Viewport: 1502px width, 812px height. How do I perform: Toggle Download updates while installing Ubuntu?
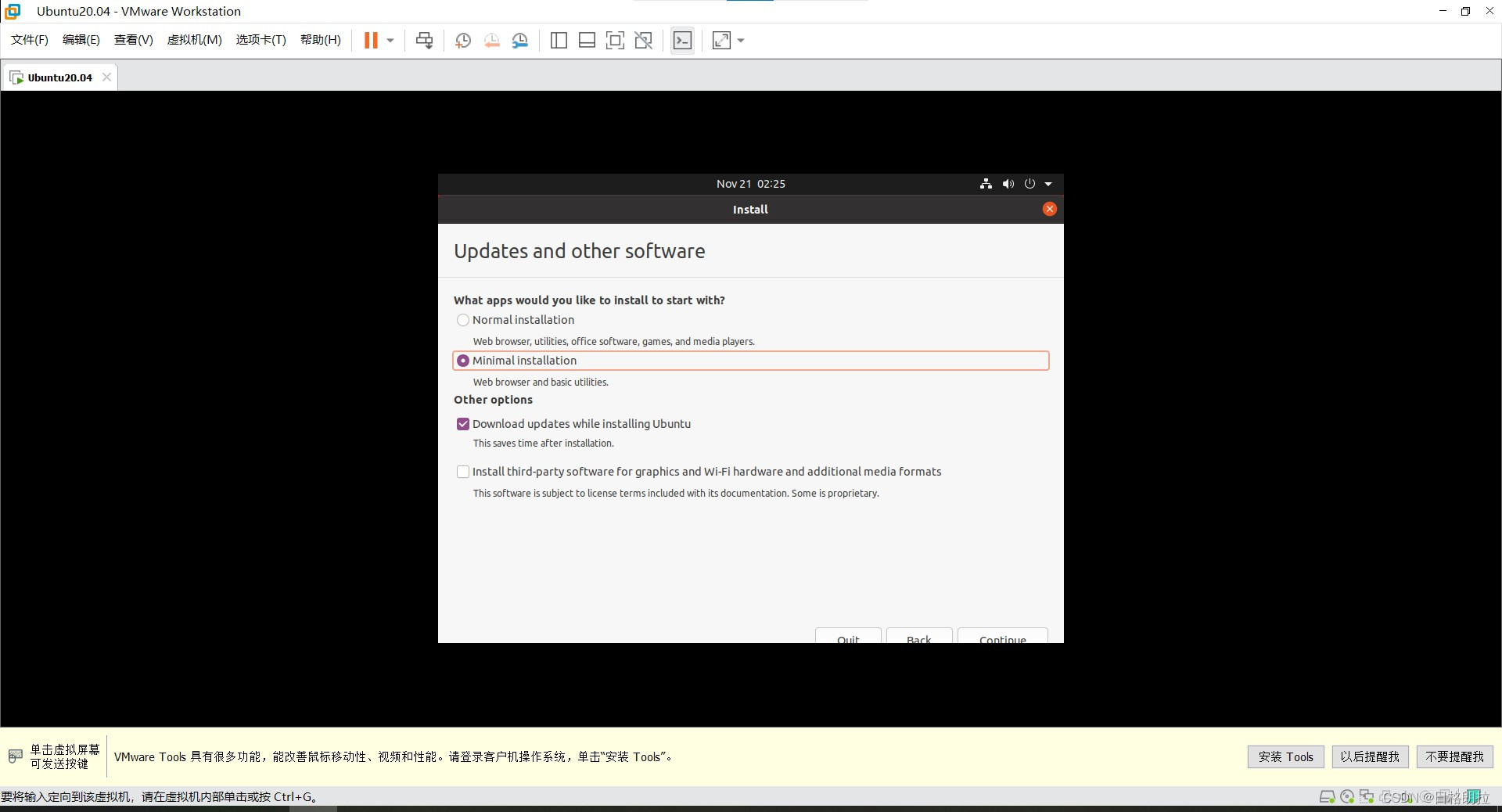pos(463,424)
